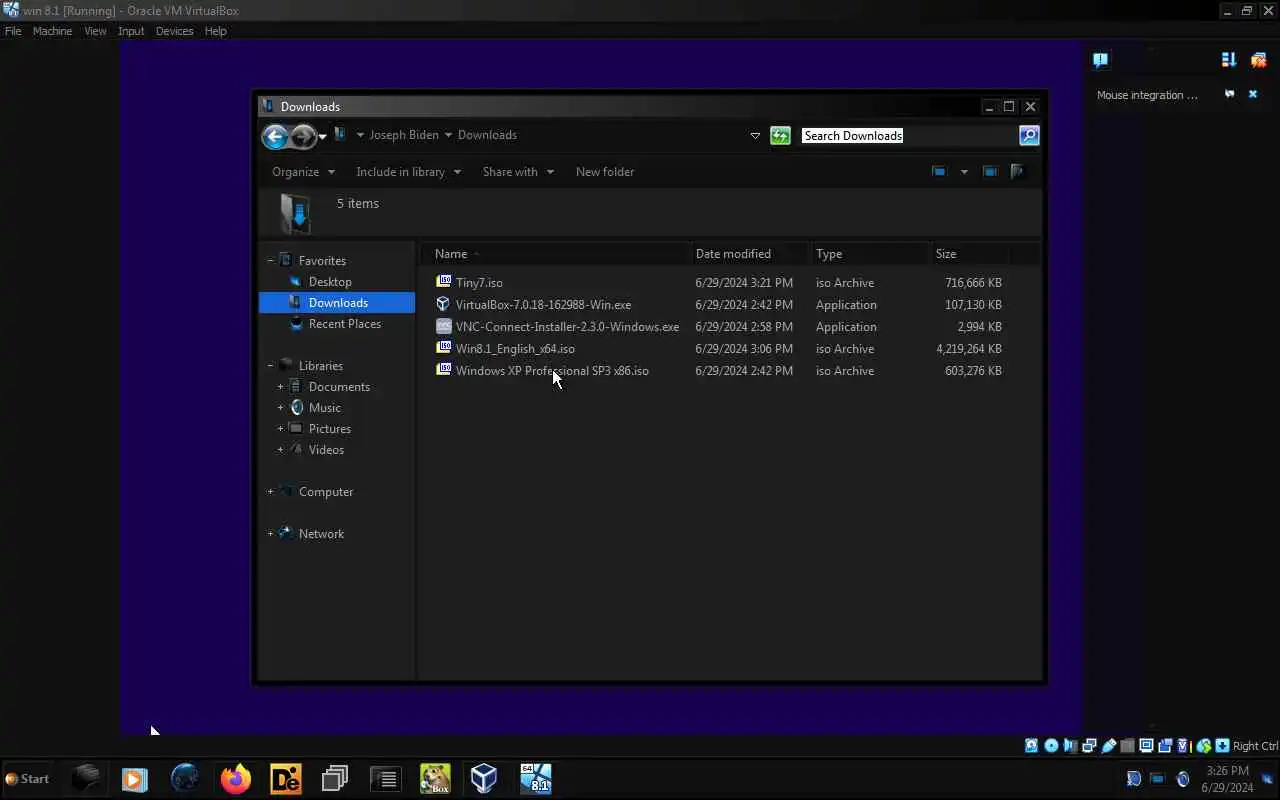Image resolution: width=1280 pixels, height=800 pixels.
Task: Click the Search Downloads input field
Action: click(x=909, y=135)
